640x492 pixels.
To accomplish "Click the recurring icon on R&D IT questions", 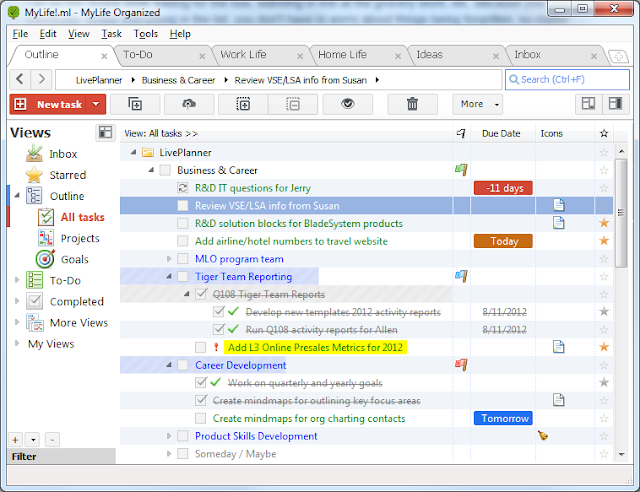I will [182, 188].
